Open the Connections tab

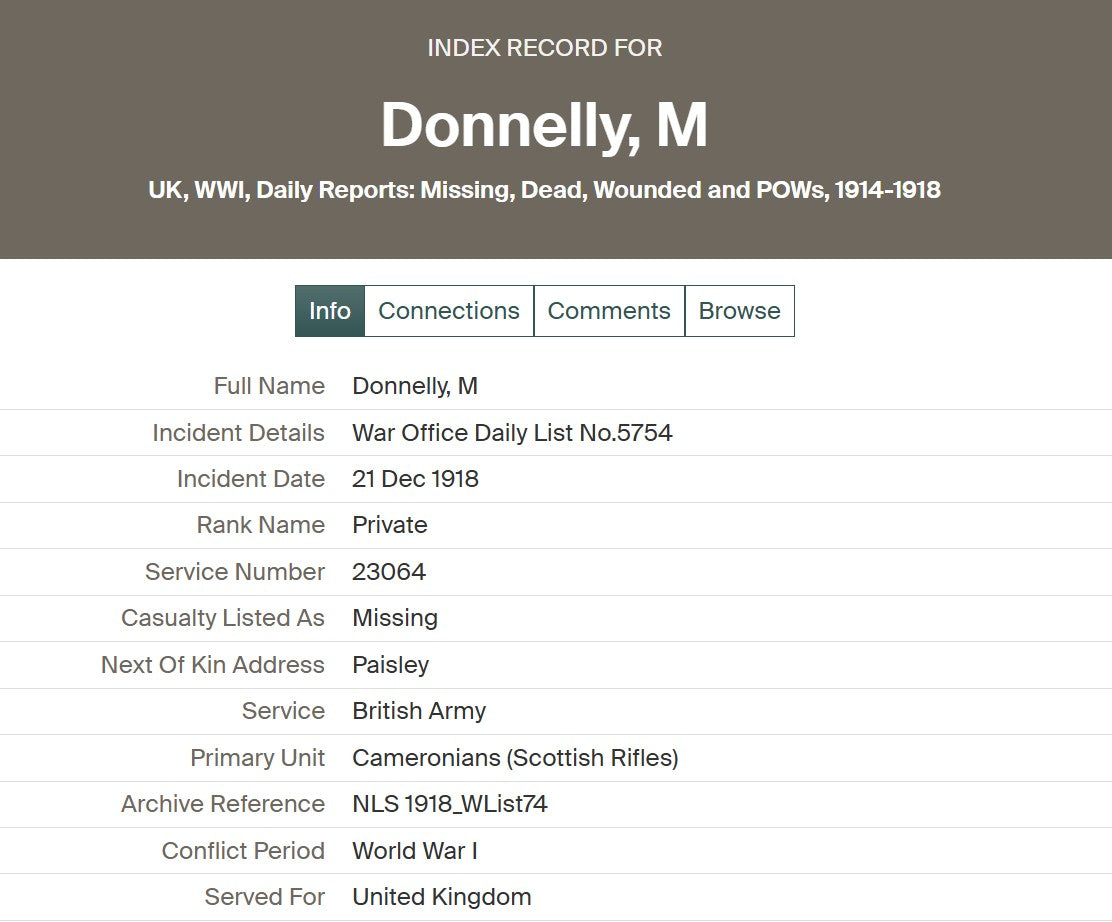(x=449, y=311)
